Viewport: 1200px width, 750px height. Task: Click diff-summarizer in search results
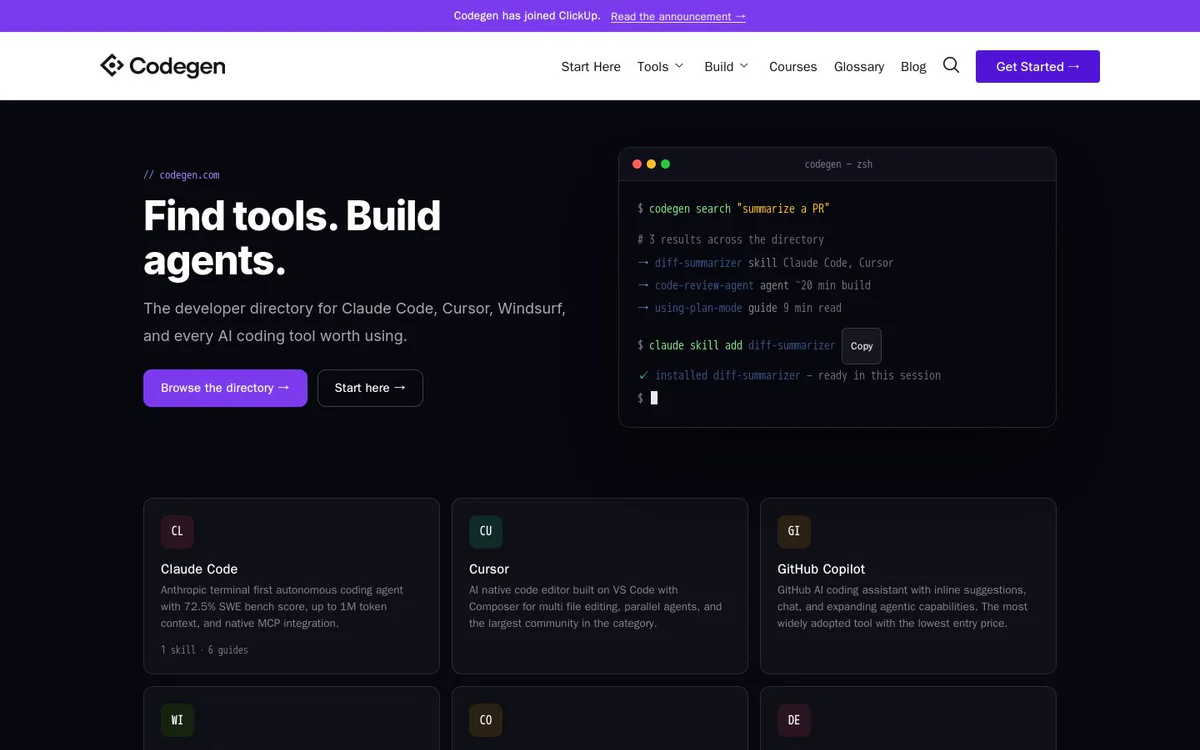pyautogui.click(x=698, y=262)
